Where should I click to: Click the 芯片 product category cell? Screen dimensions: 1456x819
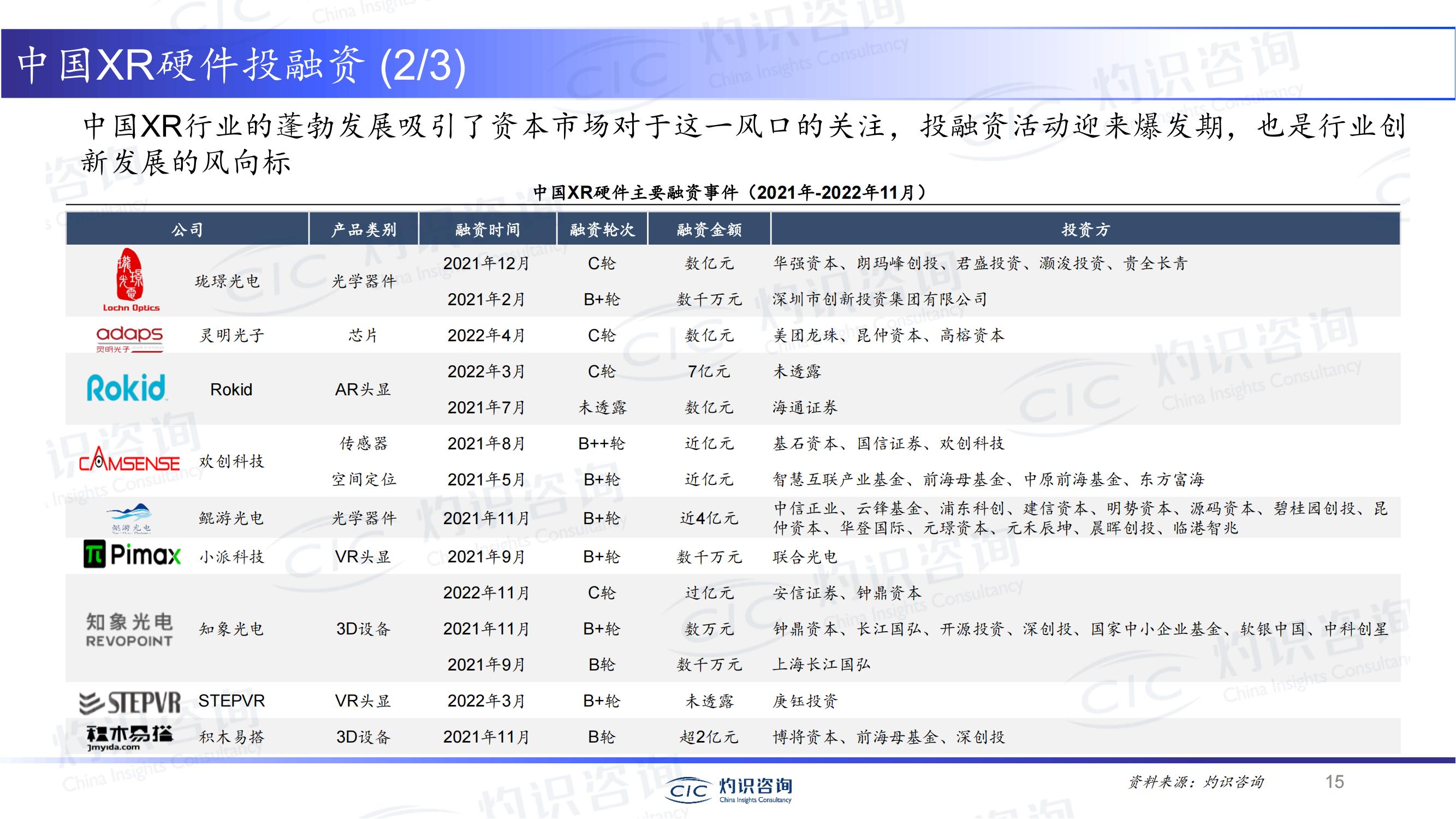[363, 335]
